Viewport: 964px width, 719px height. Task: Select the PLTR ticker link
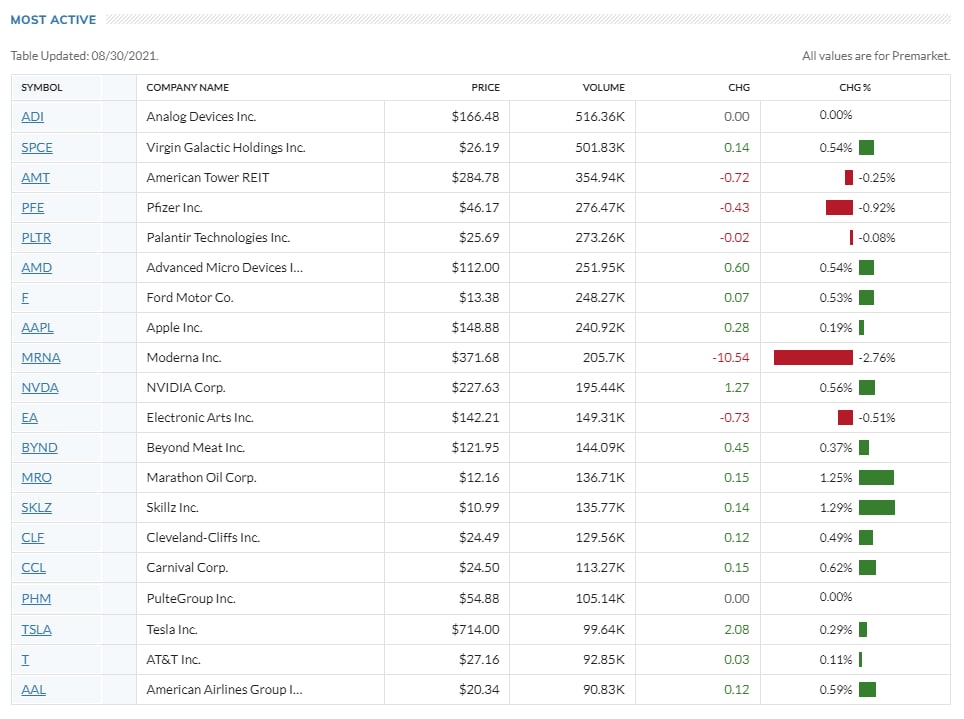coord(36,238)
